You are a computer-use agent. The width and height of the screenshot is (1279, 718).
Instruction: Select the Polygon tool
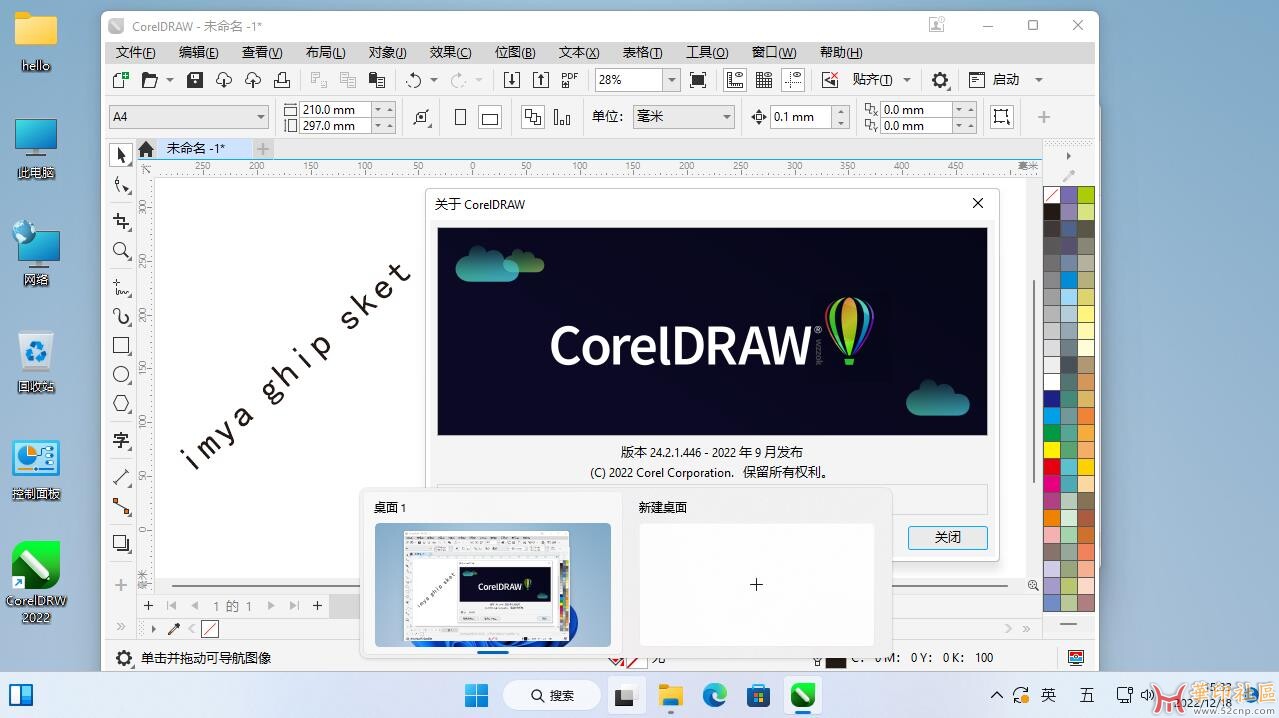point(121,403)
